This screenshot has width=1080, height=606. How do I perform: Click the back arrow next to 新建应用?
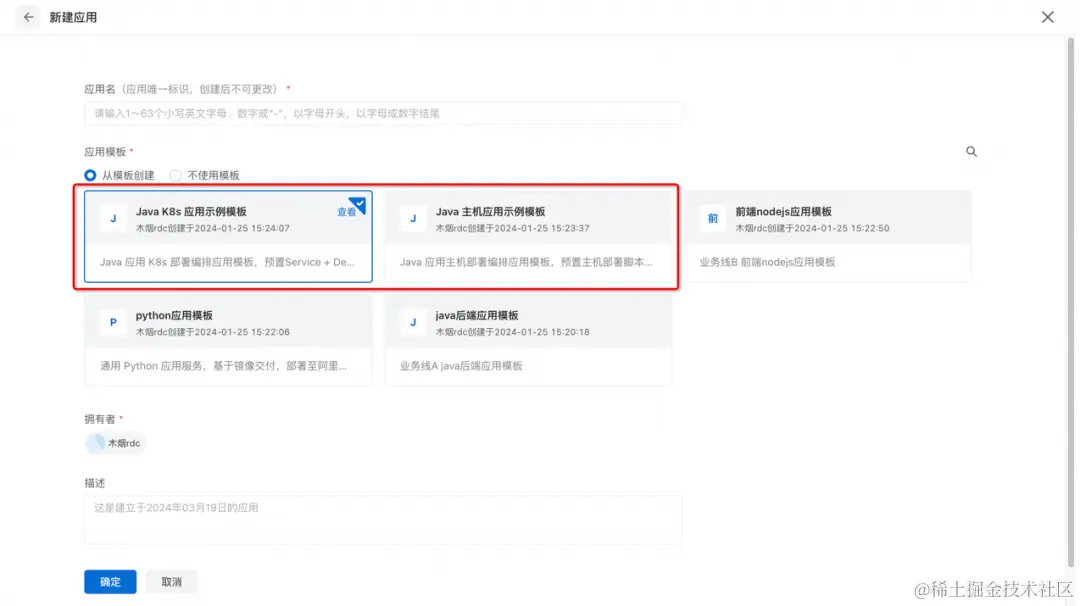(x=27, y=17)
